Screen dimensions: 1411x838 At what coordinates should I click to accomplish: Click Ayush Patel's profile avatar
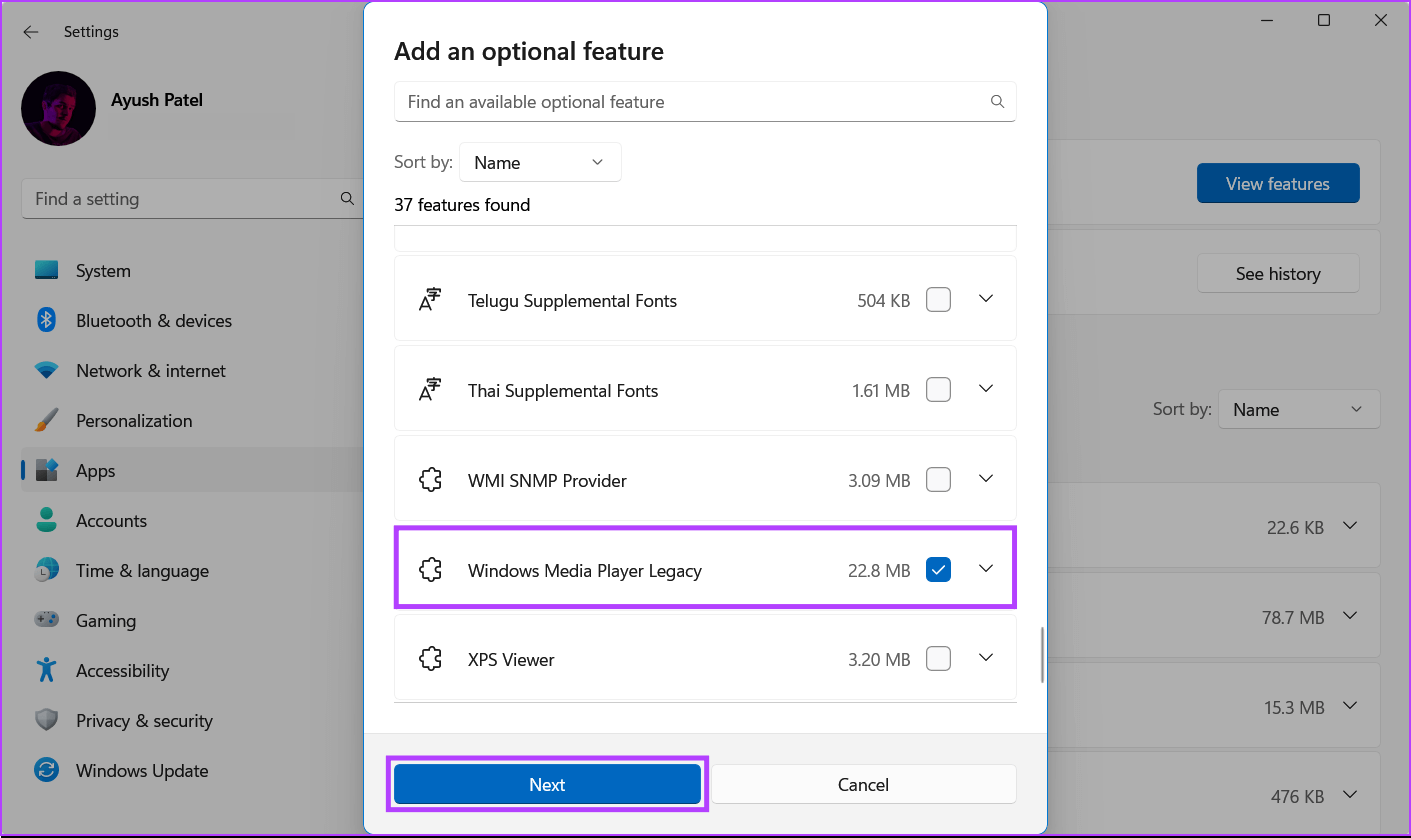tap(58, 108)
